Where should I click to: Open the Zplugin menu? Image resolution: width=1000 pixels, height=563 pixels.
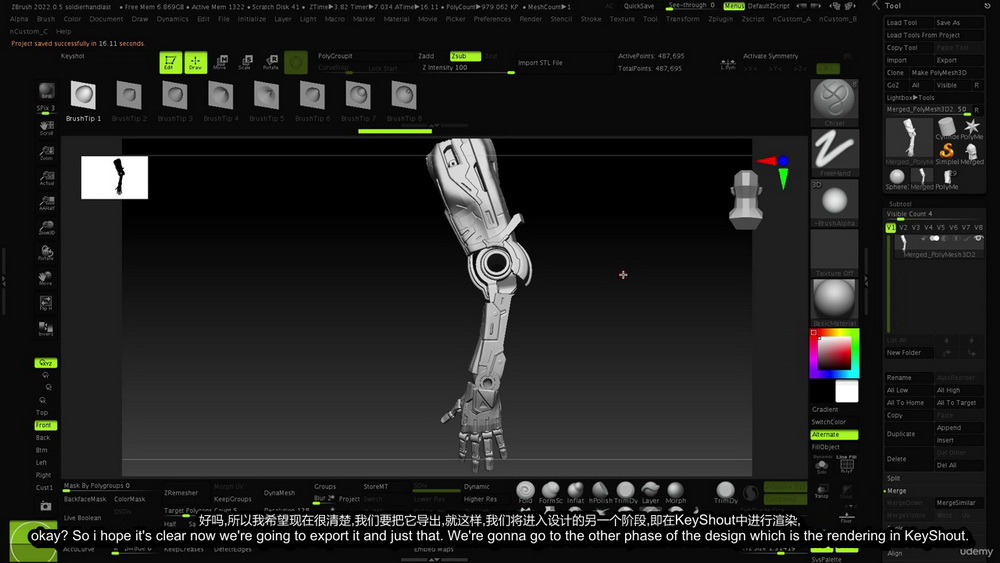tap(720, 19)
